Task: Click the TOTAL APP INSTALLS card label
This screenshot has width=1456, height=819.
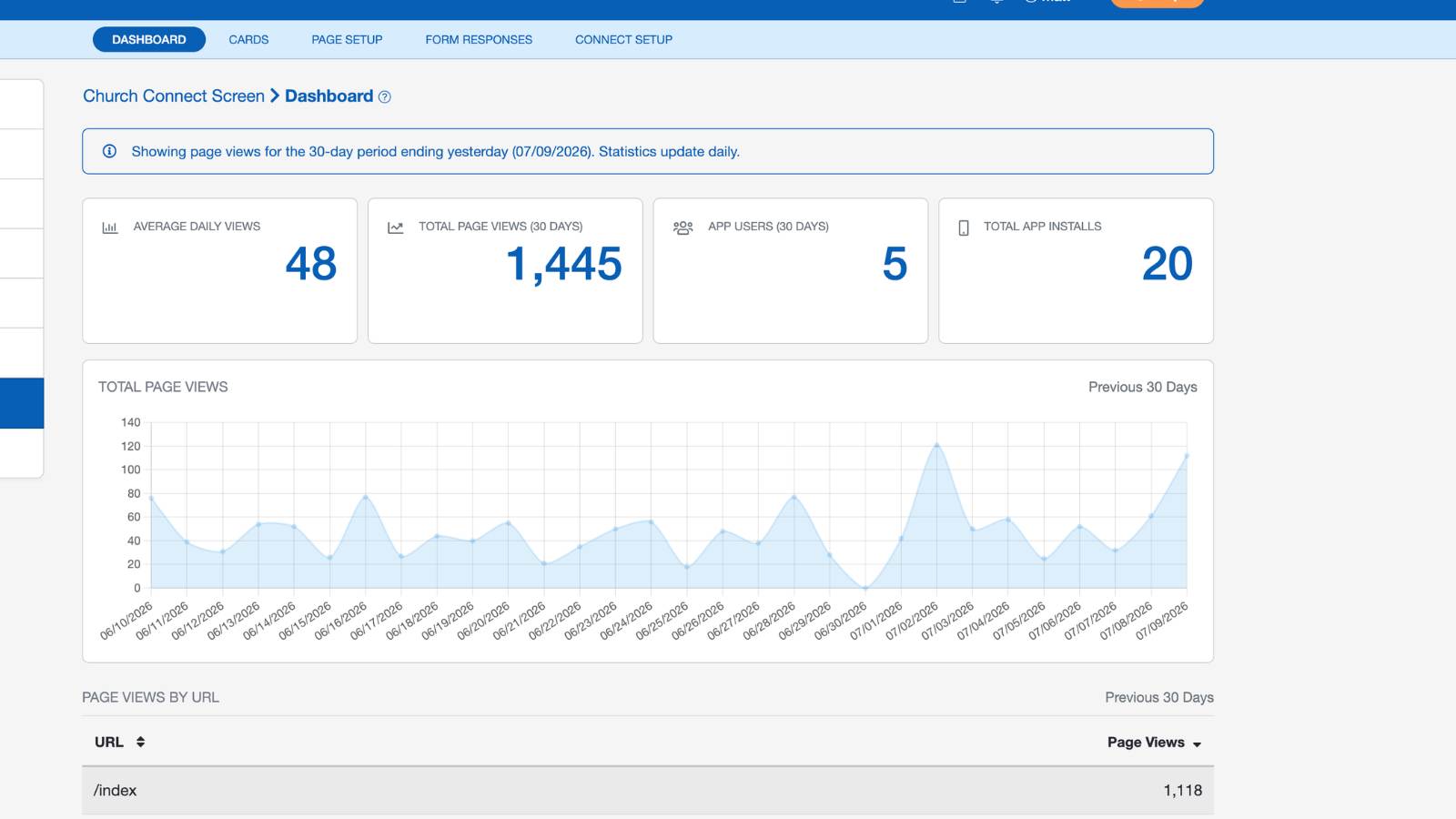Action: click(x=1042, y=226)
